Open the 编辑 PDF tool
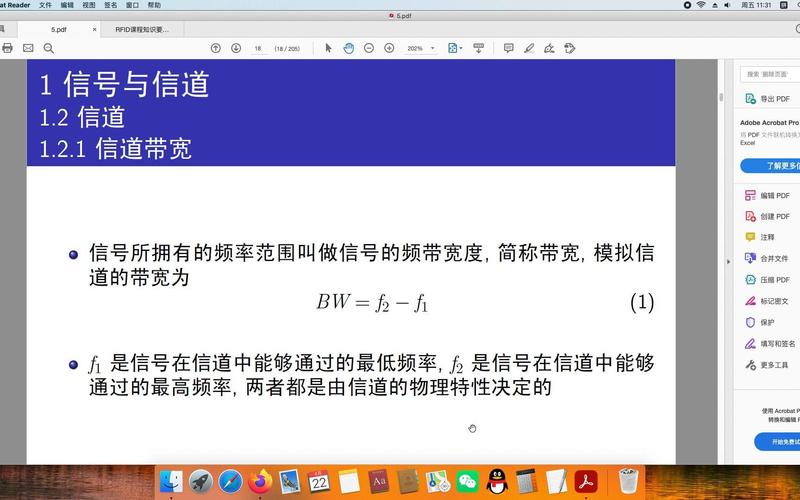This screenshot has height=500, width=800. point(767,195)
